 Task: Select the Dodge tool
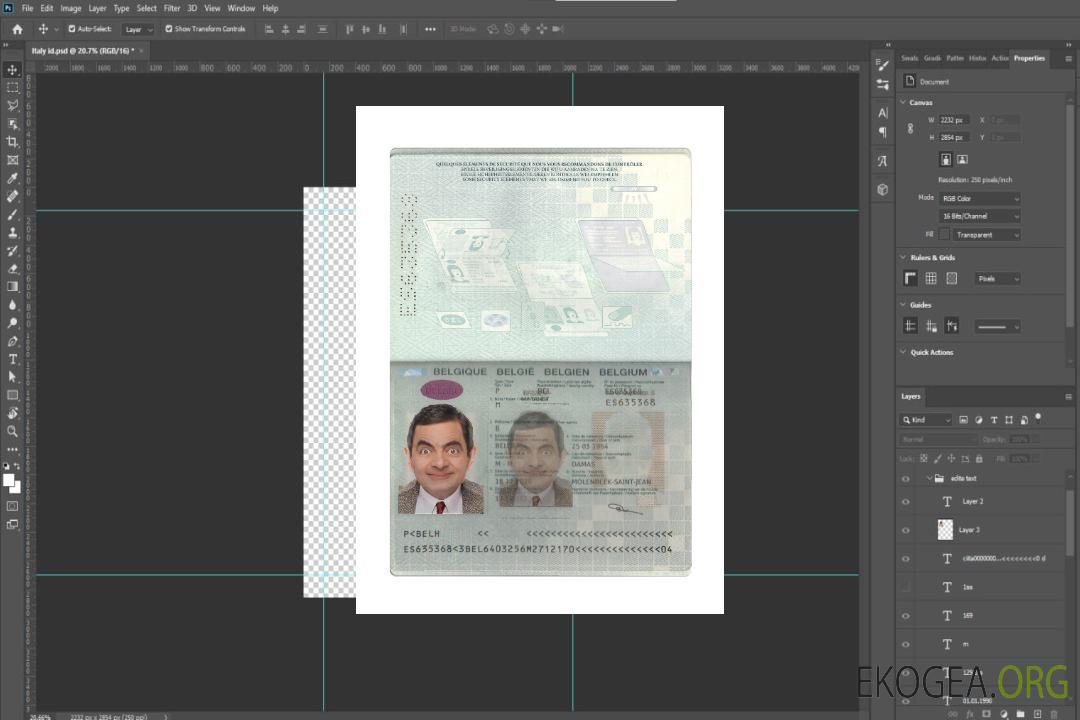12,322
